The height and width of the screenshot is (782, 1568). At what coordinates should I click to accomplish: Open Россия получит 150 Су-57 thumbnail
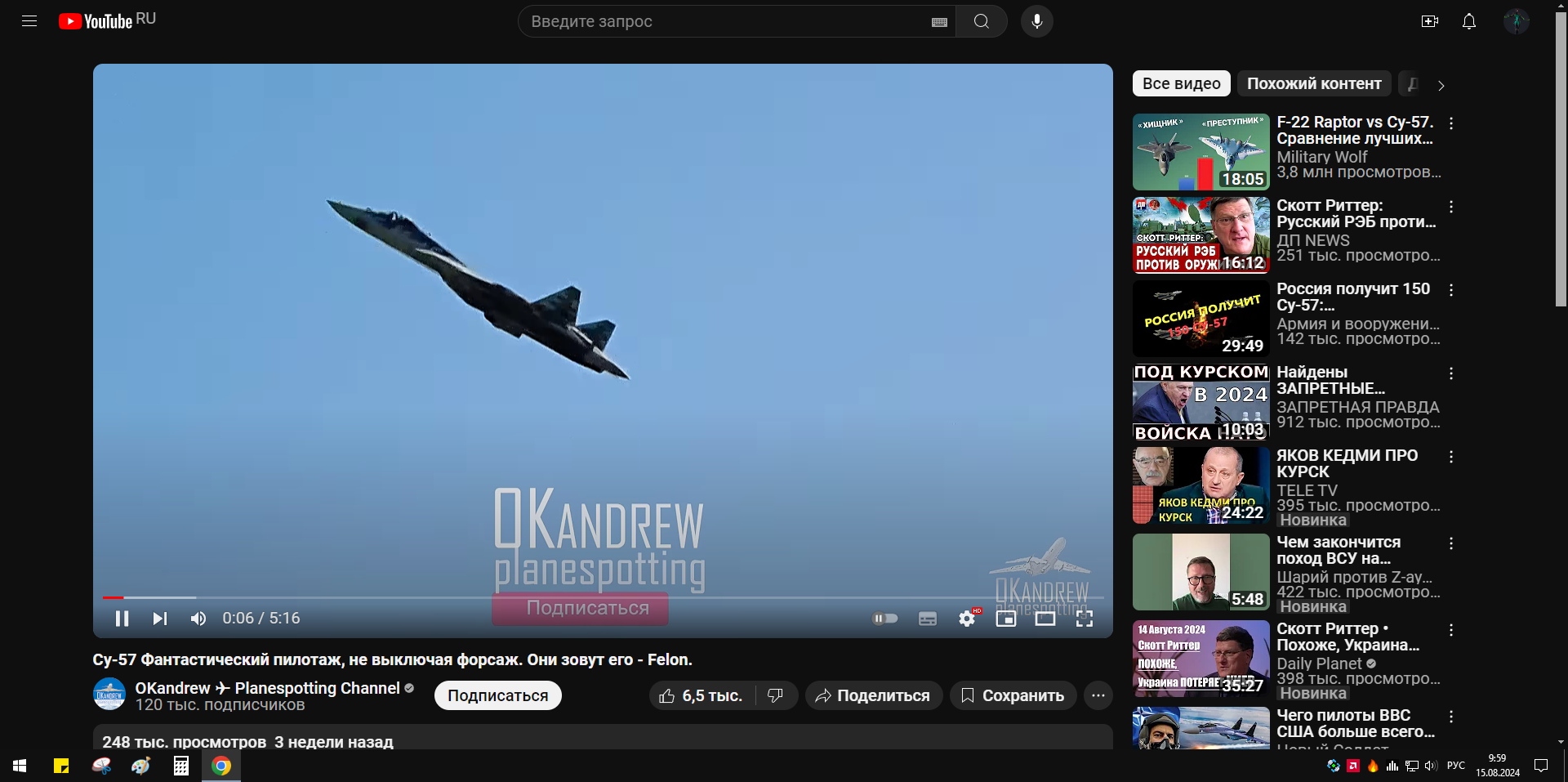[1201, 319]
